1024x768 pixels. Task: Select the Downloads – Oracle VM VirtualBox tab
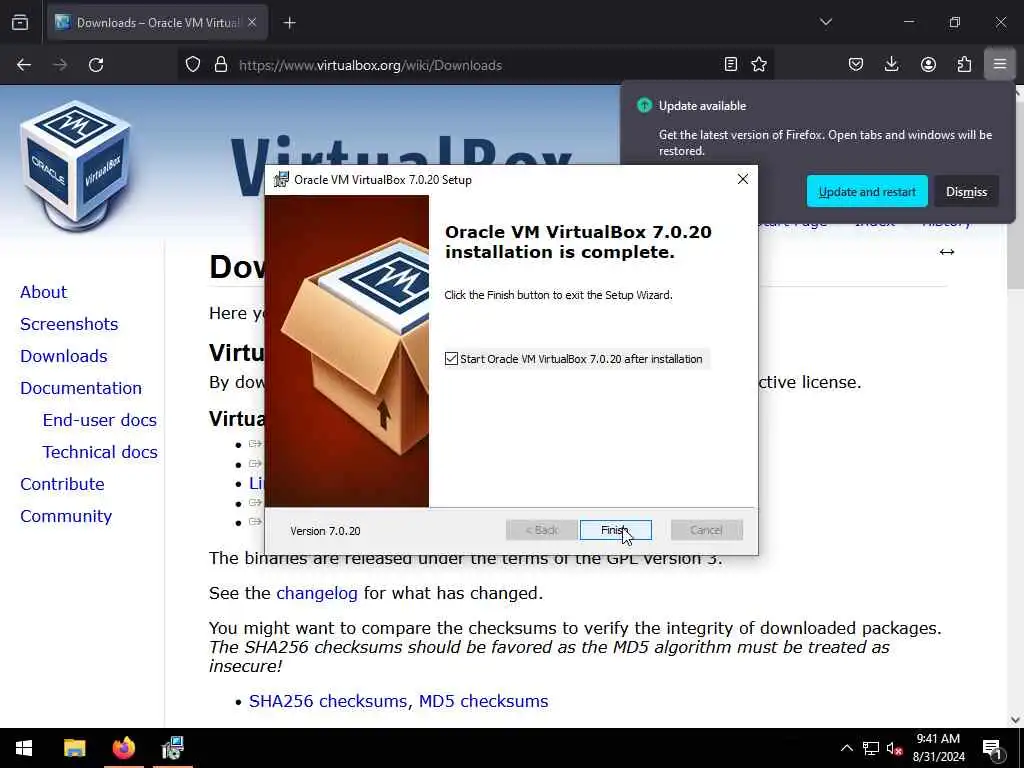[157, 23]
